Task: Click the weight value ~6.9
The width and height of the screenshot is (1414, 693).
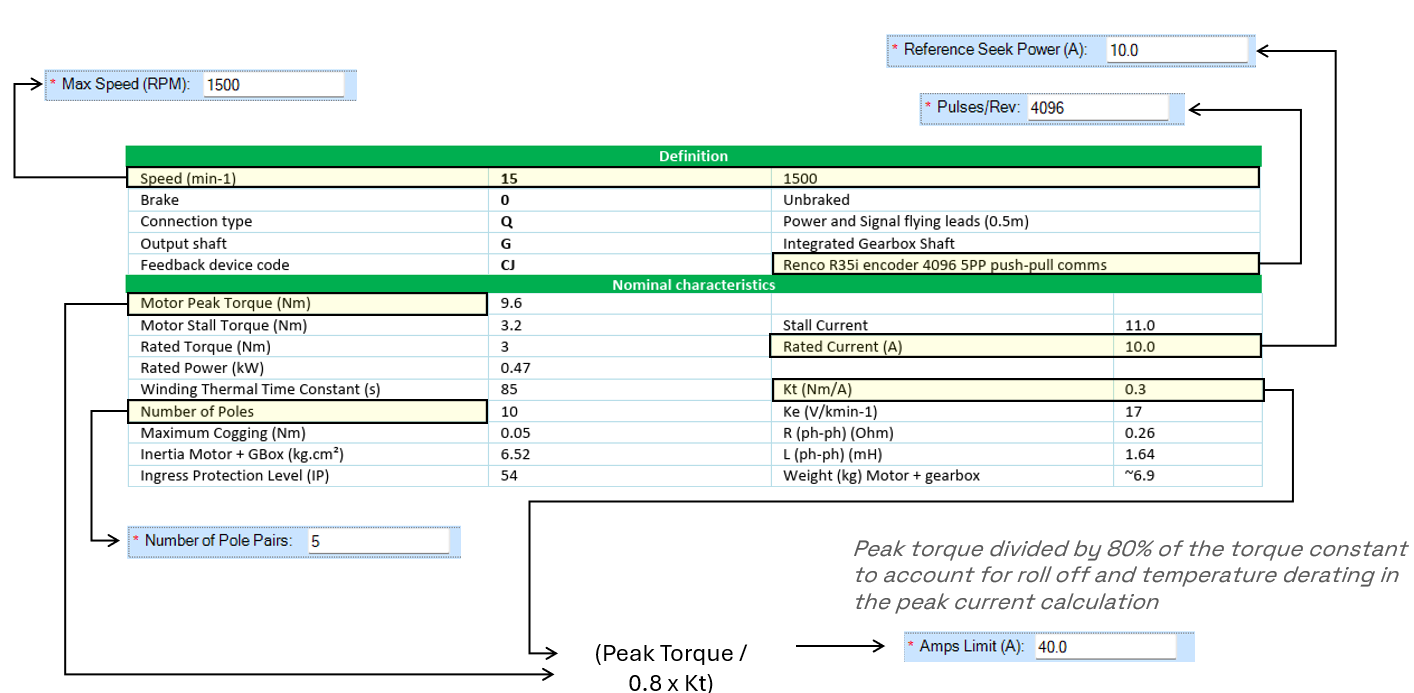Action: coord(1140,476)
